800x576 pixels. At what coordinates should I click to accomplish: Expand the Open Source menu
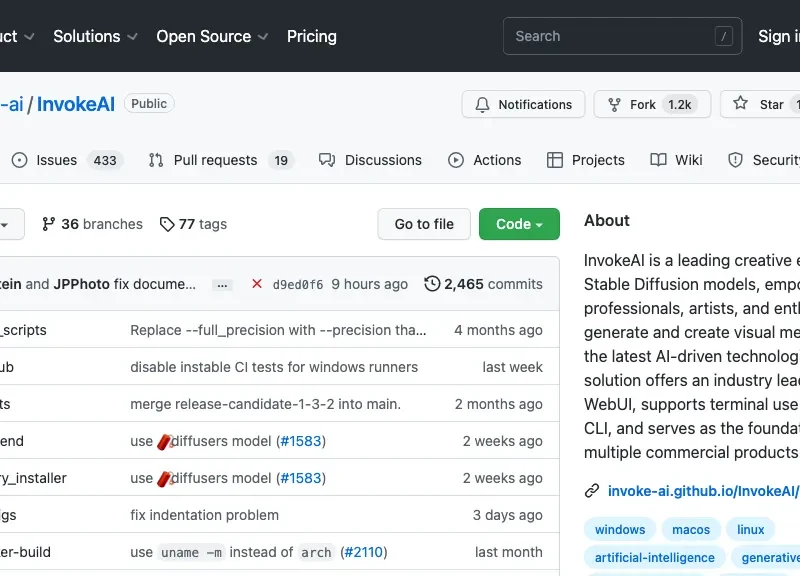(212, 36)
